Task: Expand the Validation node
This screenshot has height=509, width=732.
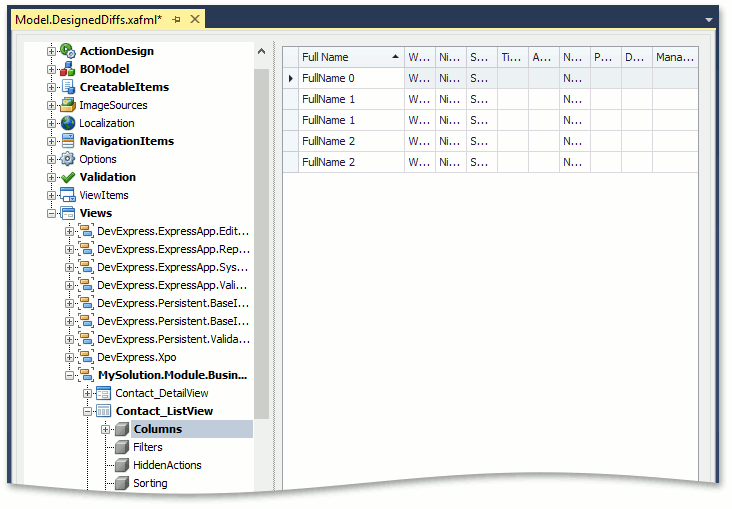Action: pos(51,177)
